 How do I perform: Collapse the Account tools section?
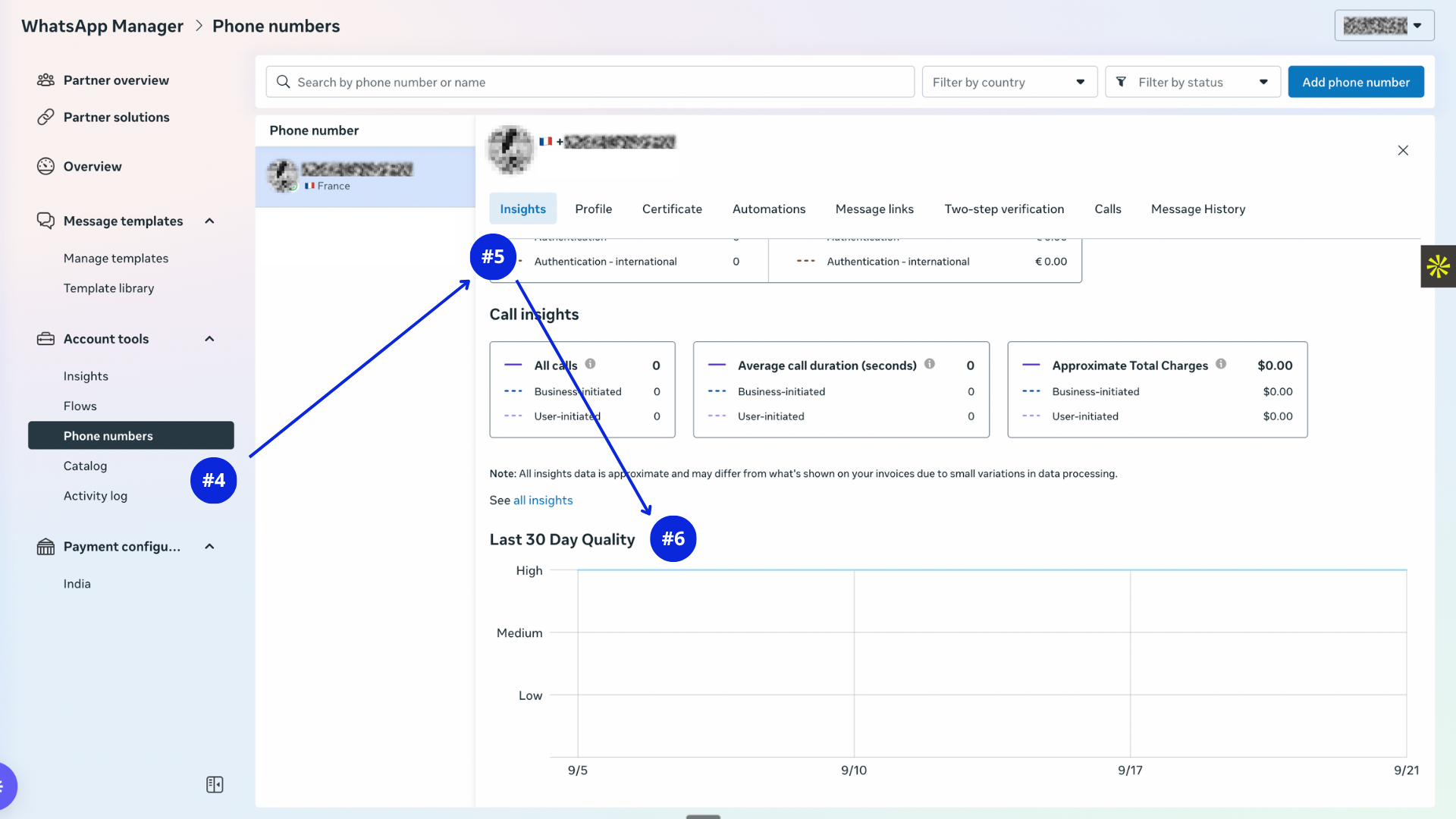point(210,339)
